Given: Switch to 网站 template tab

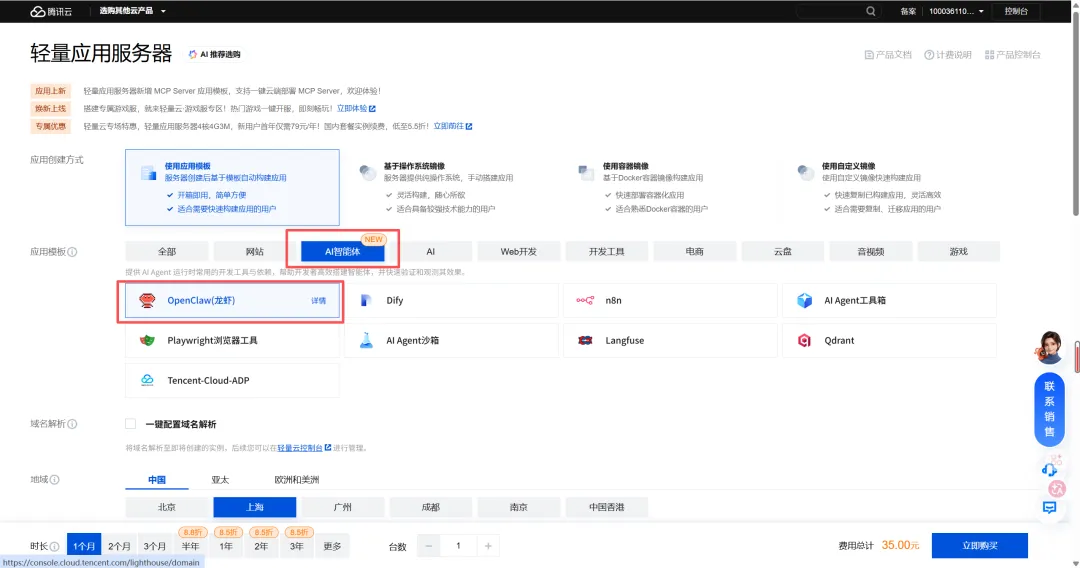Looking at the screenshot, I should pos(255,251).
